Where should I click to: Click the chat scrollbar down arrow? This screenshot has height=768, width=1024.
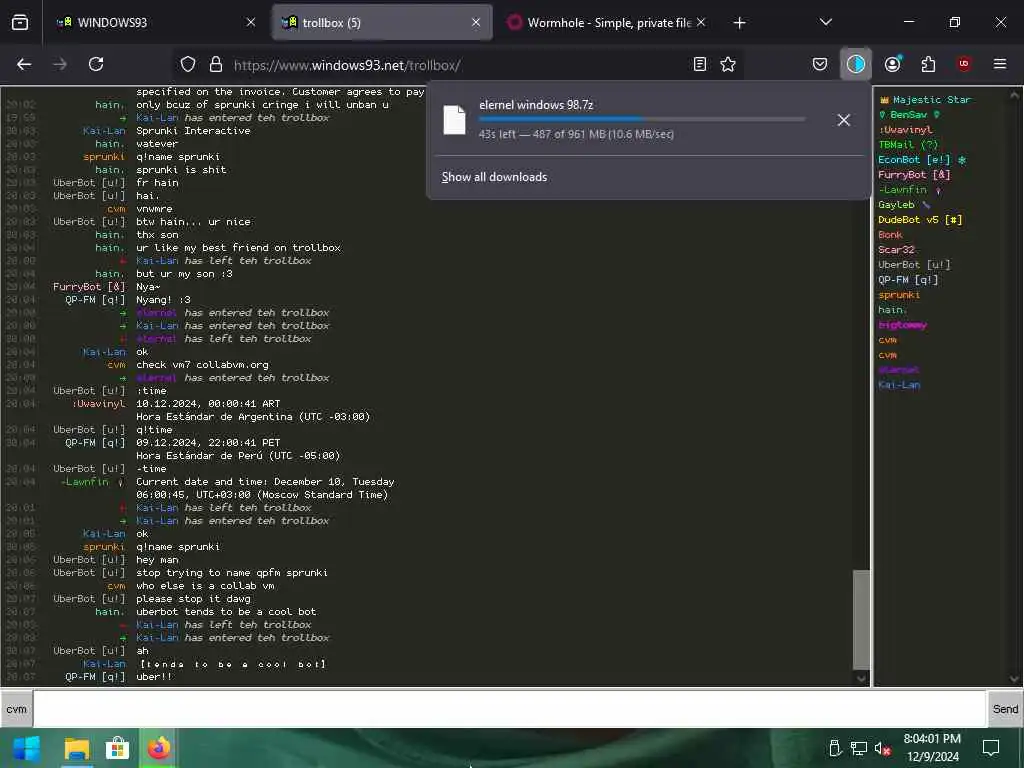[861, 679]
